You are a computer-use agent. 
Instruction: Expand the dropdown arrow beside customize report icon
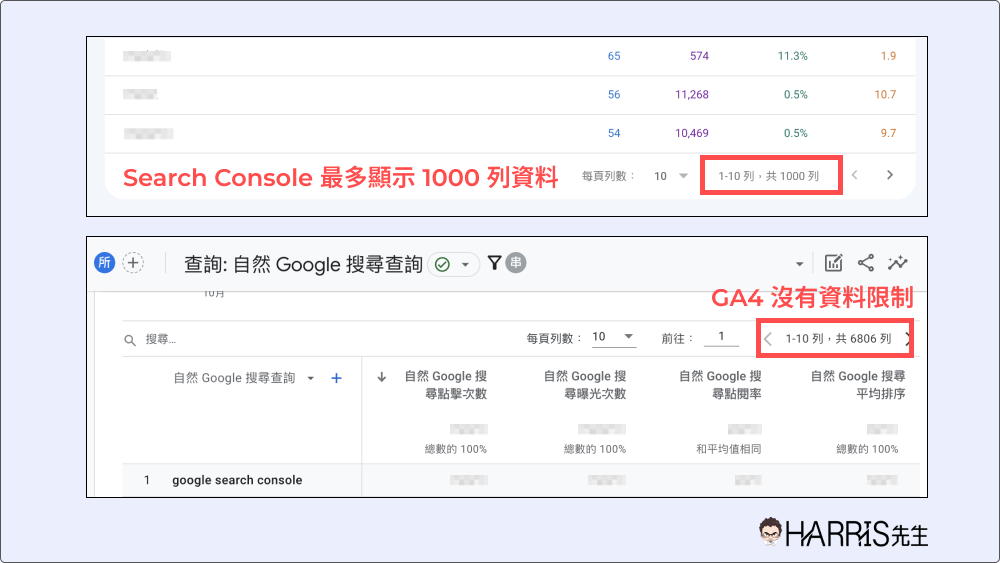(x=799, y=264)
